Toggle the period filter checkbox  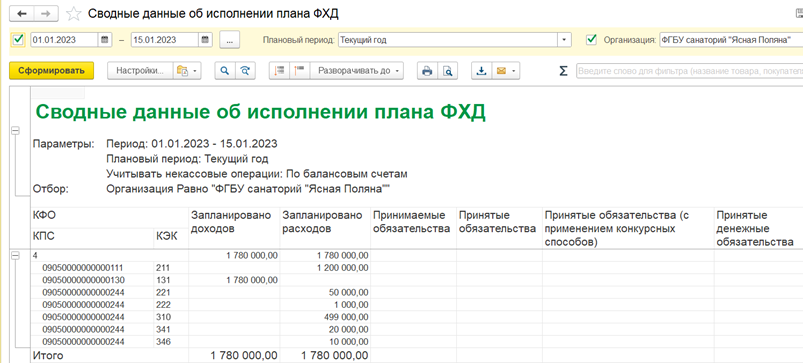tap(18, 39)
